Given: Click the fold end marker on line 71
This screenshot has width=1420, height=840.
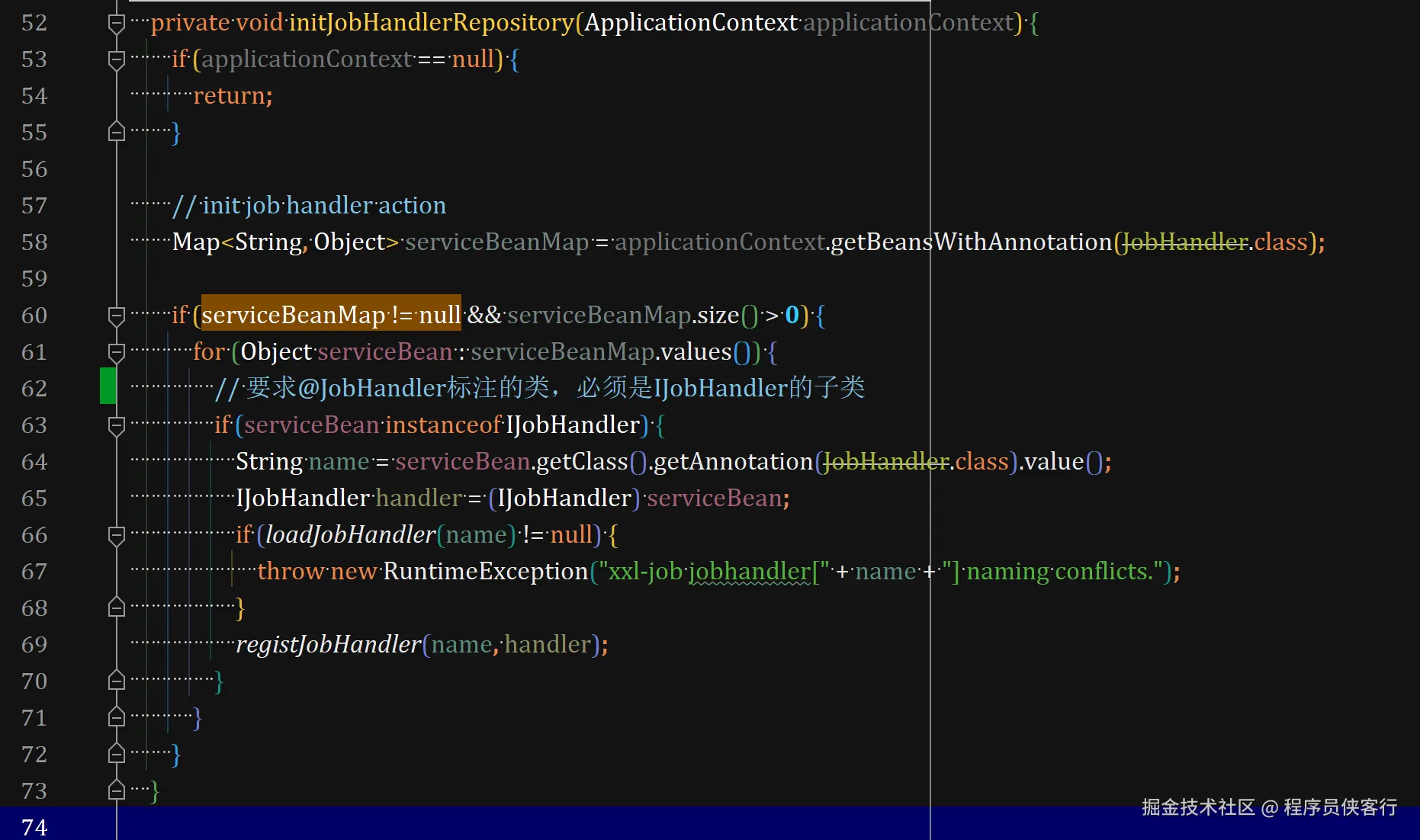Looking at the screenshot, I should (x=117, y=717).
